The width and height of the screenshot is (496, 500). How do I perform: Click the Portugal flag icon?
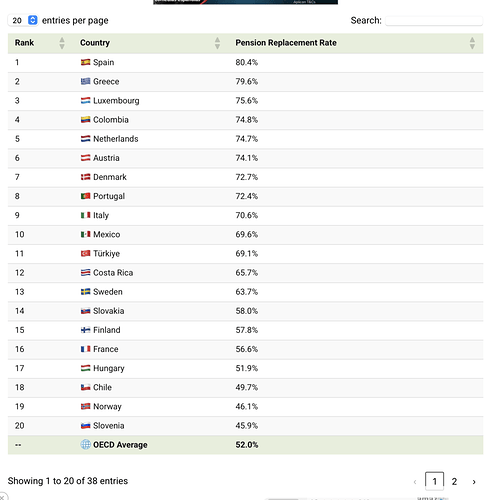pyautogui.click(x=85, y=196)
